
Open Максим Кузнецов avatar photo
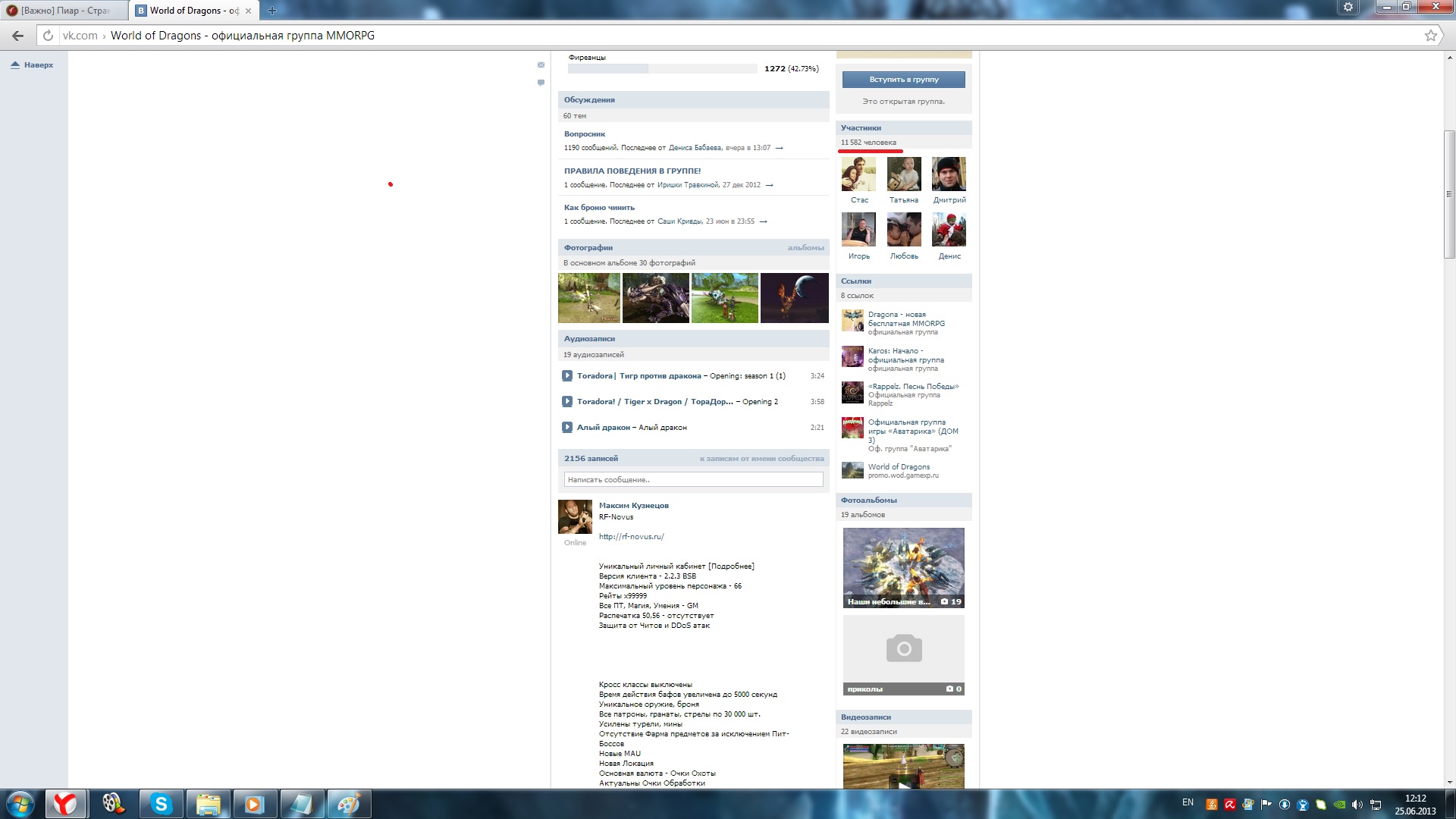[575, 516]
